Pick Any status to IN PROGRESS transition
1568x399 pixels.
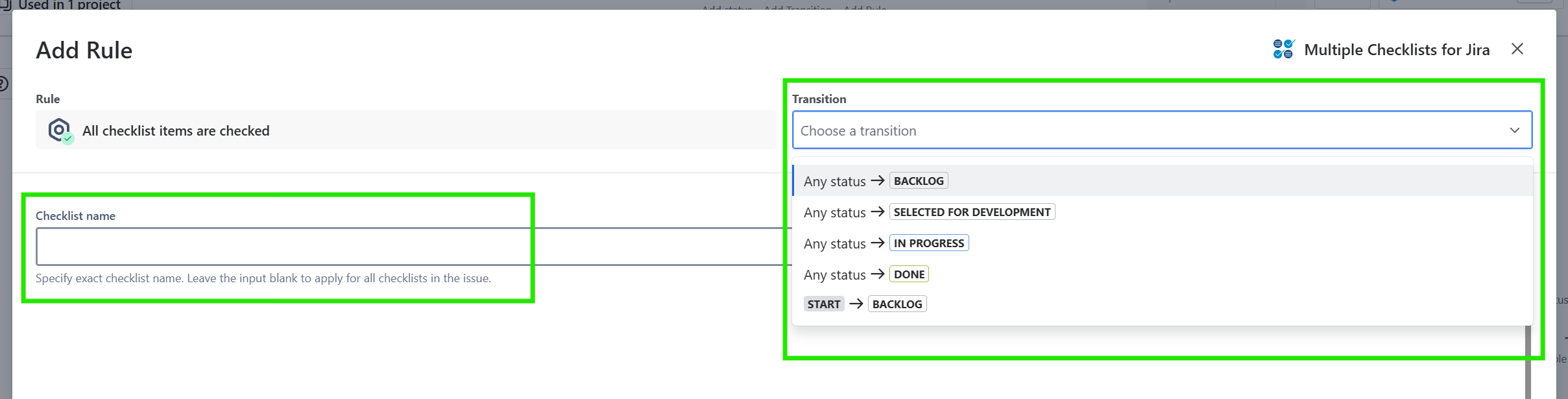[1162, 243]
